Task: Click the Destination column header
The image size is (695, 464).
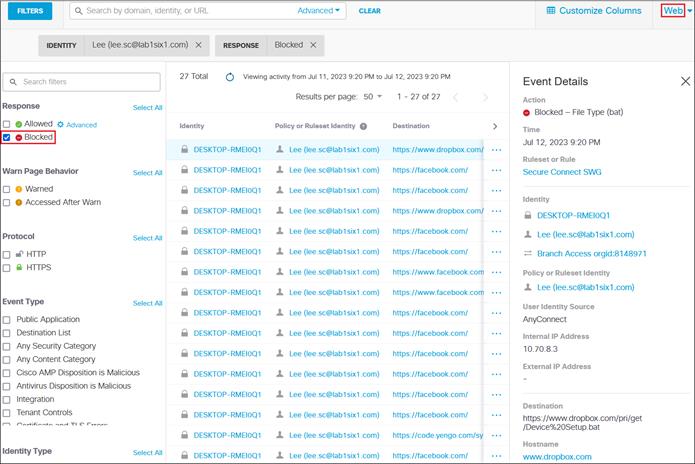Action: [x=411, y=126]
